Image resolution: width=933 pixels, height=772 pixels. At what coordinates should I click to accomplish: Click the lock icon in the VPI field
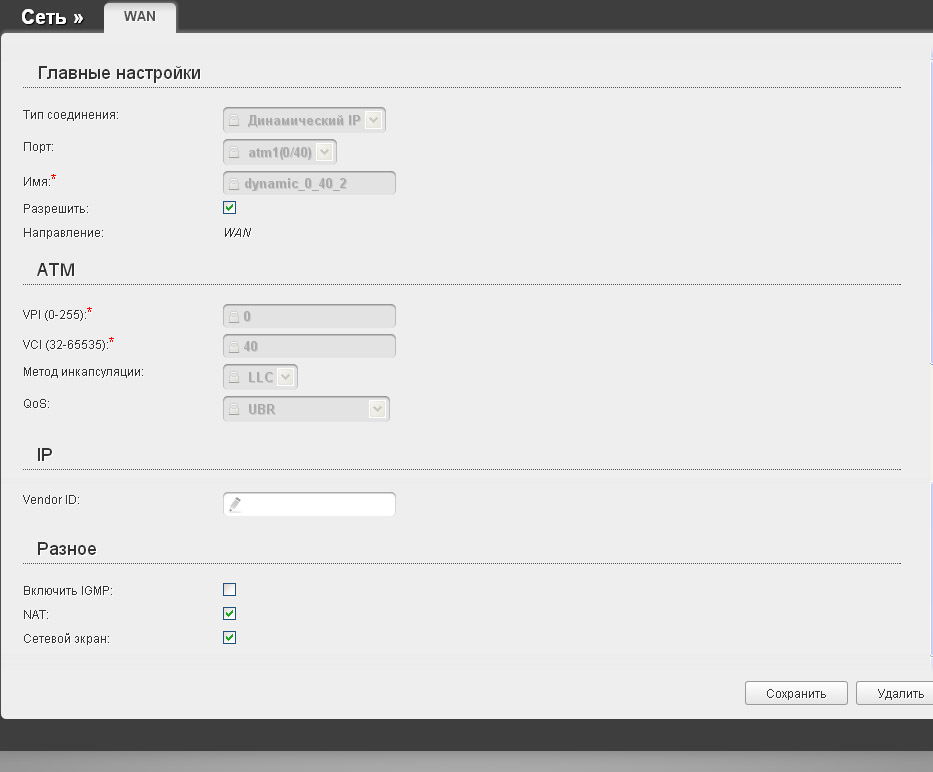[234, 317]
